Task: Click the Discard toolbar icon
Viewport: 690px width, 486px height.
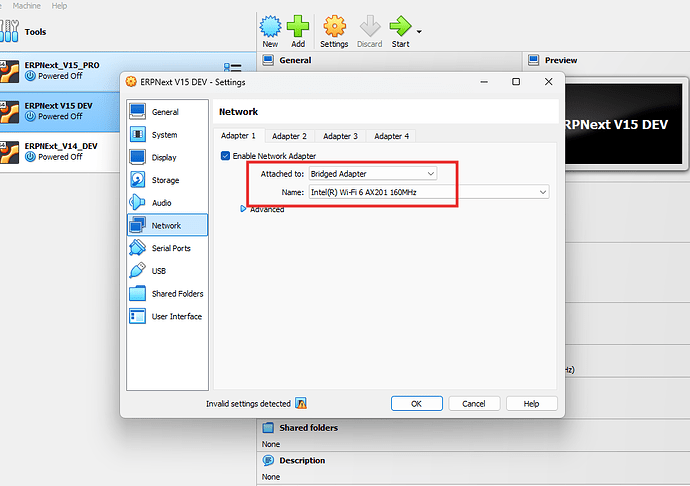Action: pyautogui.click(x=370, y=31)
